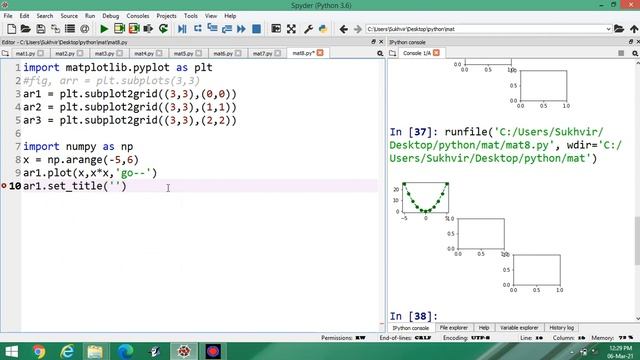Change to parent directory up arrow
The image size is (640, 360).
(x=634, y=29)
